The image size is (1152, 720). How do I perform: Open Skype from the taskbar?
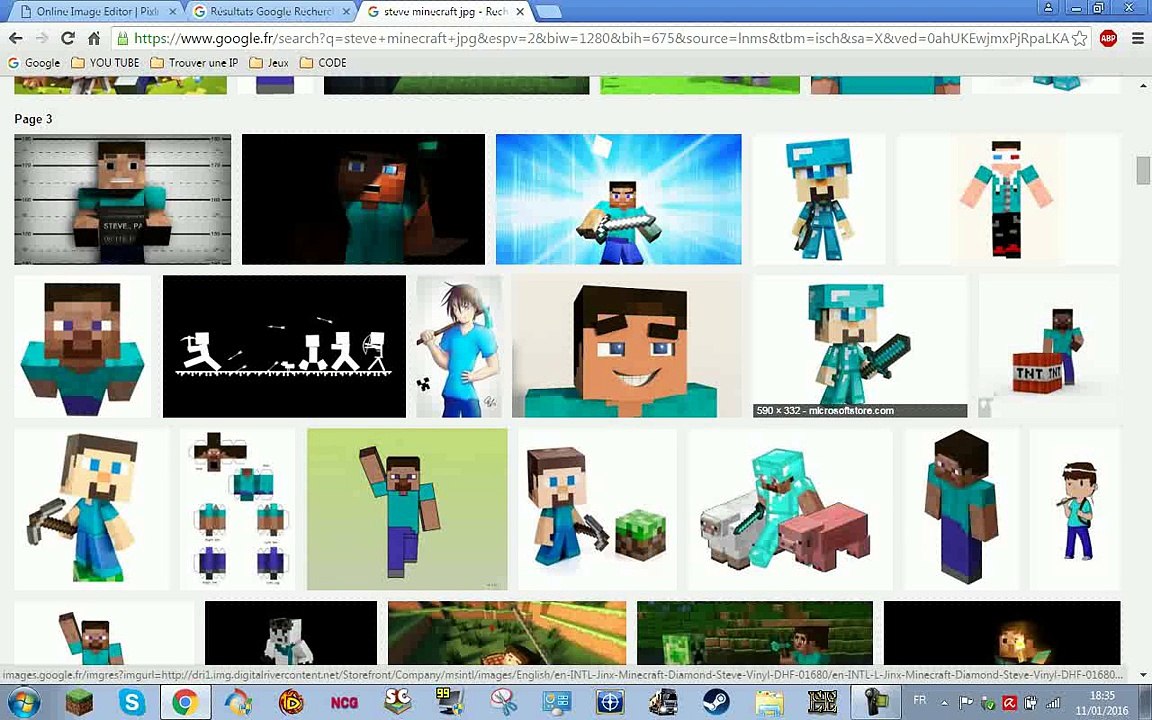pyautogui.click(x=132, y=703)
